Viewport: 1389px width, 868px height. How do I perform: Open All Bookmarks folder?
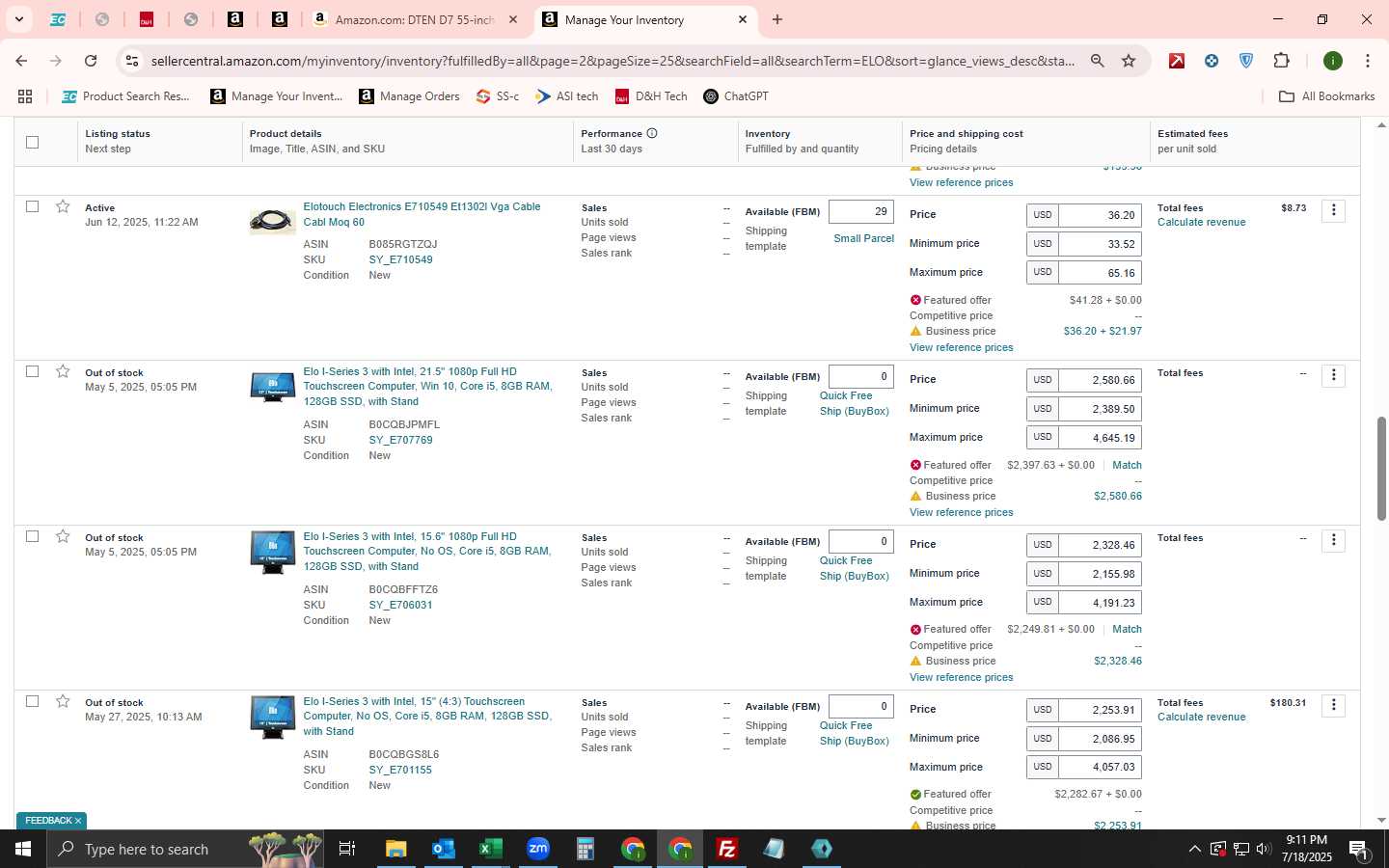tap(1326, 96)
